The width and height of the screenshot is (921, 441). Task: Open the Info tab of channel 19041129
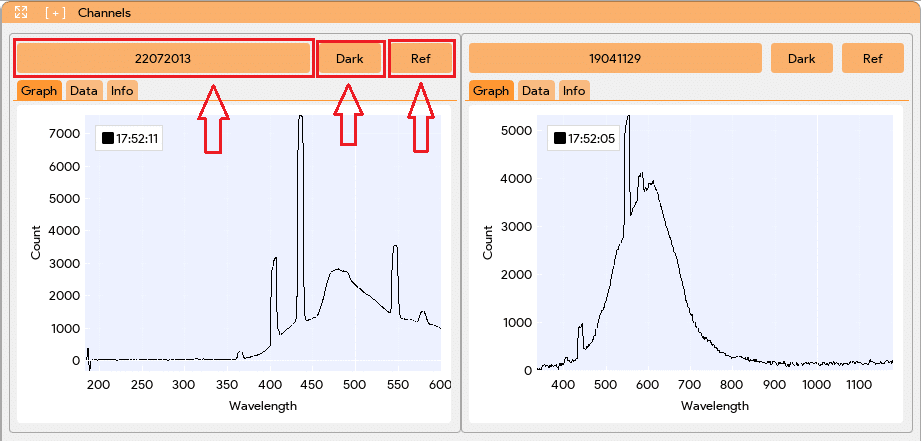[574, 90]
